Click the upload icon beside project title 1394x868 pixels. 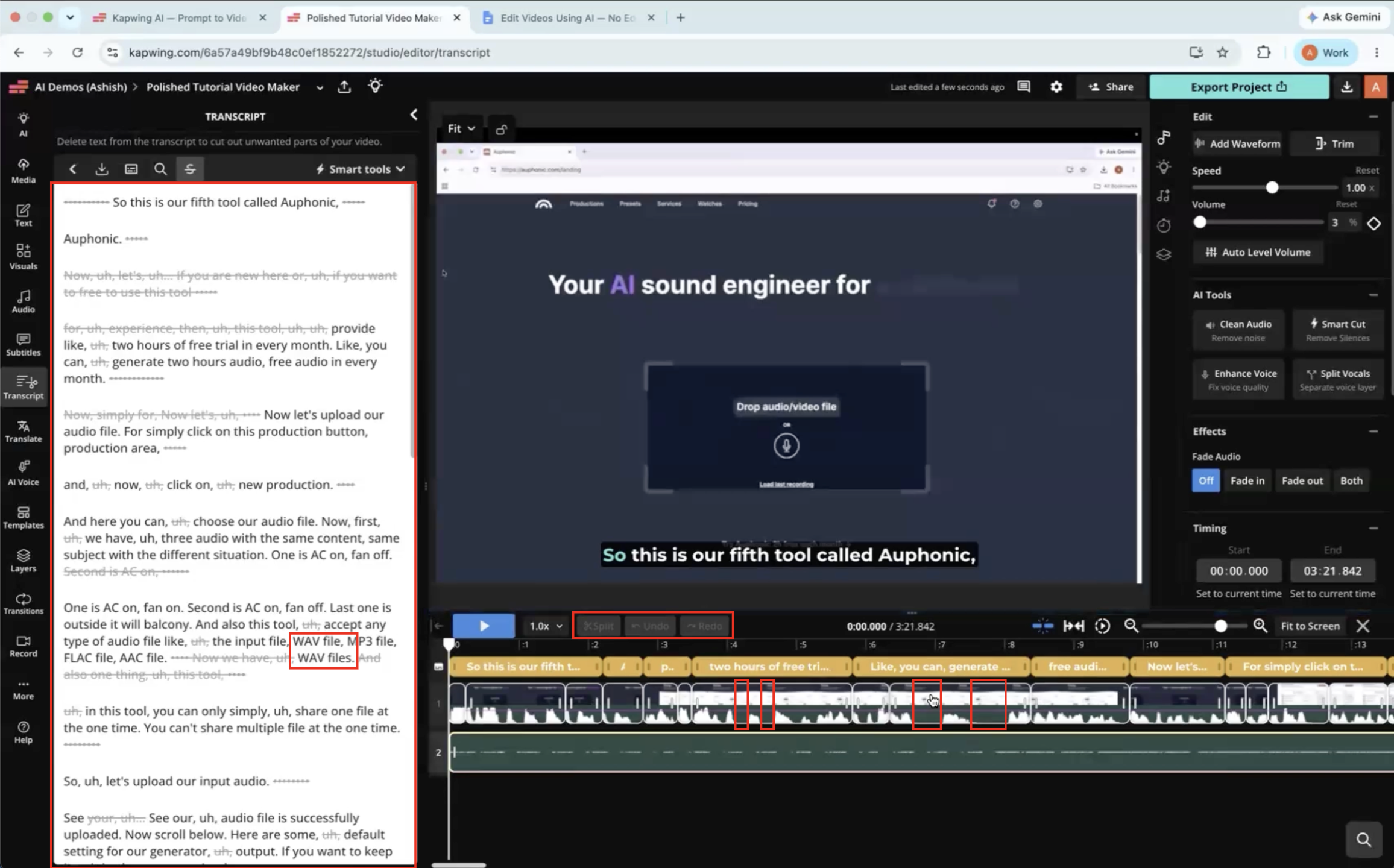tap(344, 87)
